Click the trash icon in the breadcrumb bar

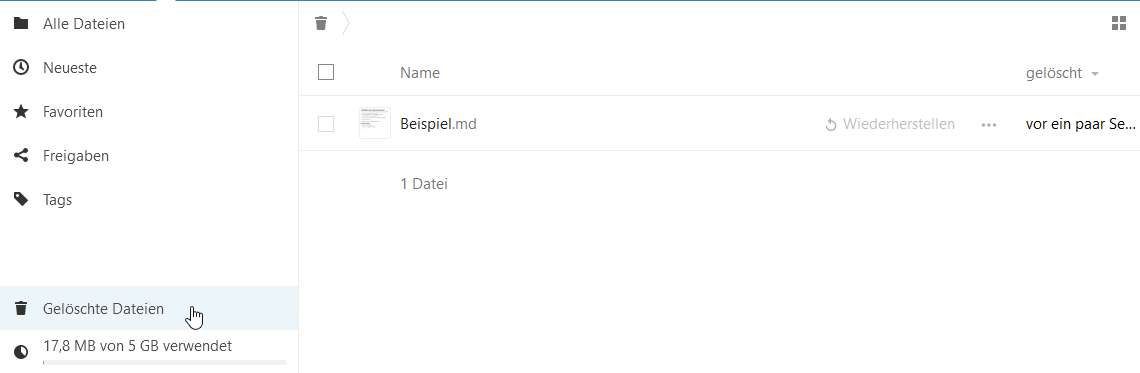point(321,24)
